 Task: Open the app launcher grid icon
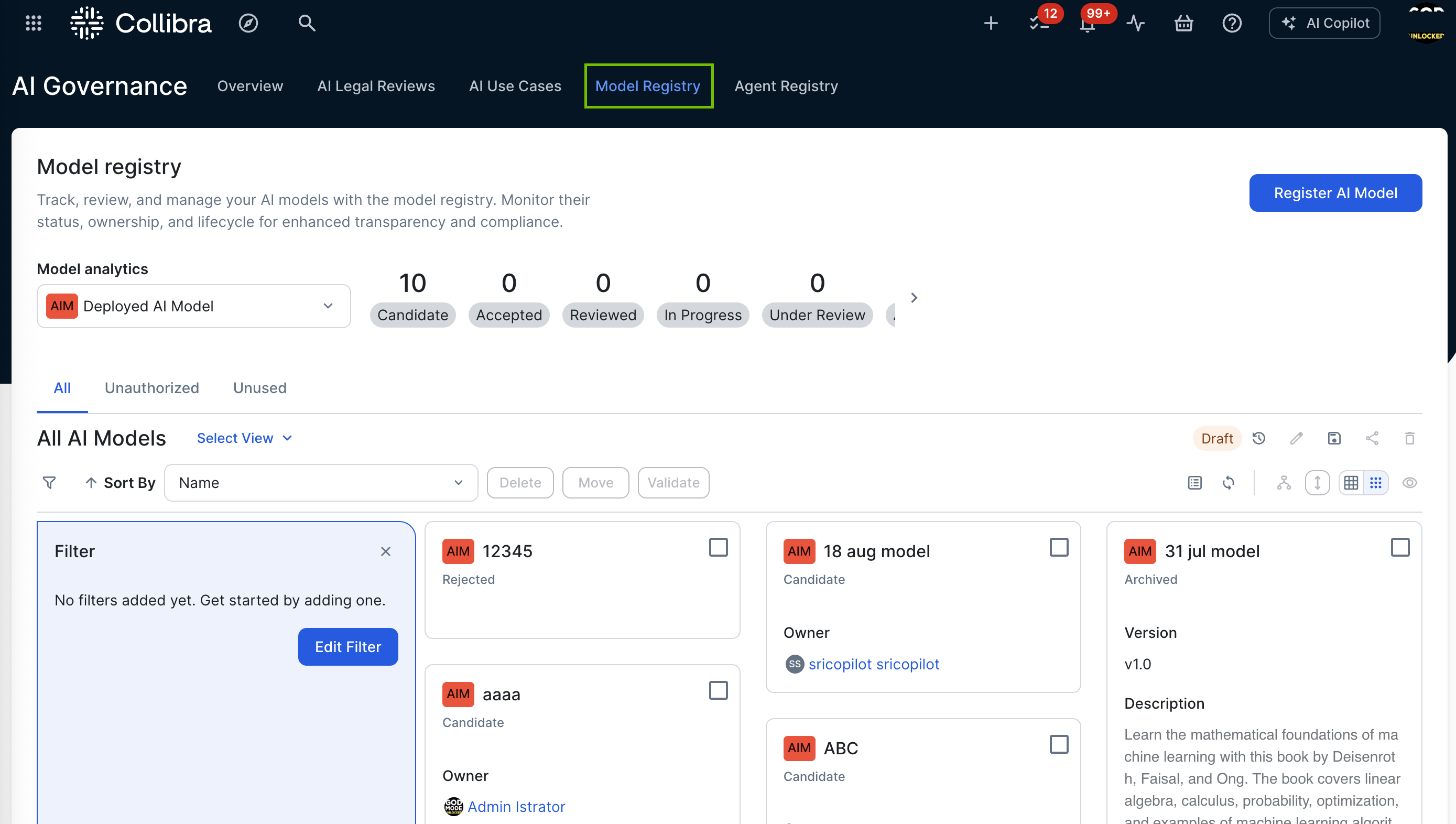pos(34,23)
